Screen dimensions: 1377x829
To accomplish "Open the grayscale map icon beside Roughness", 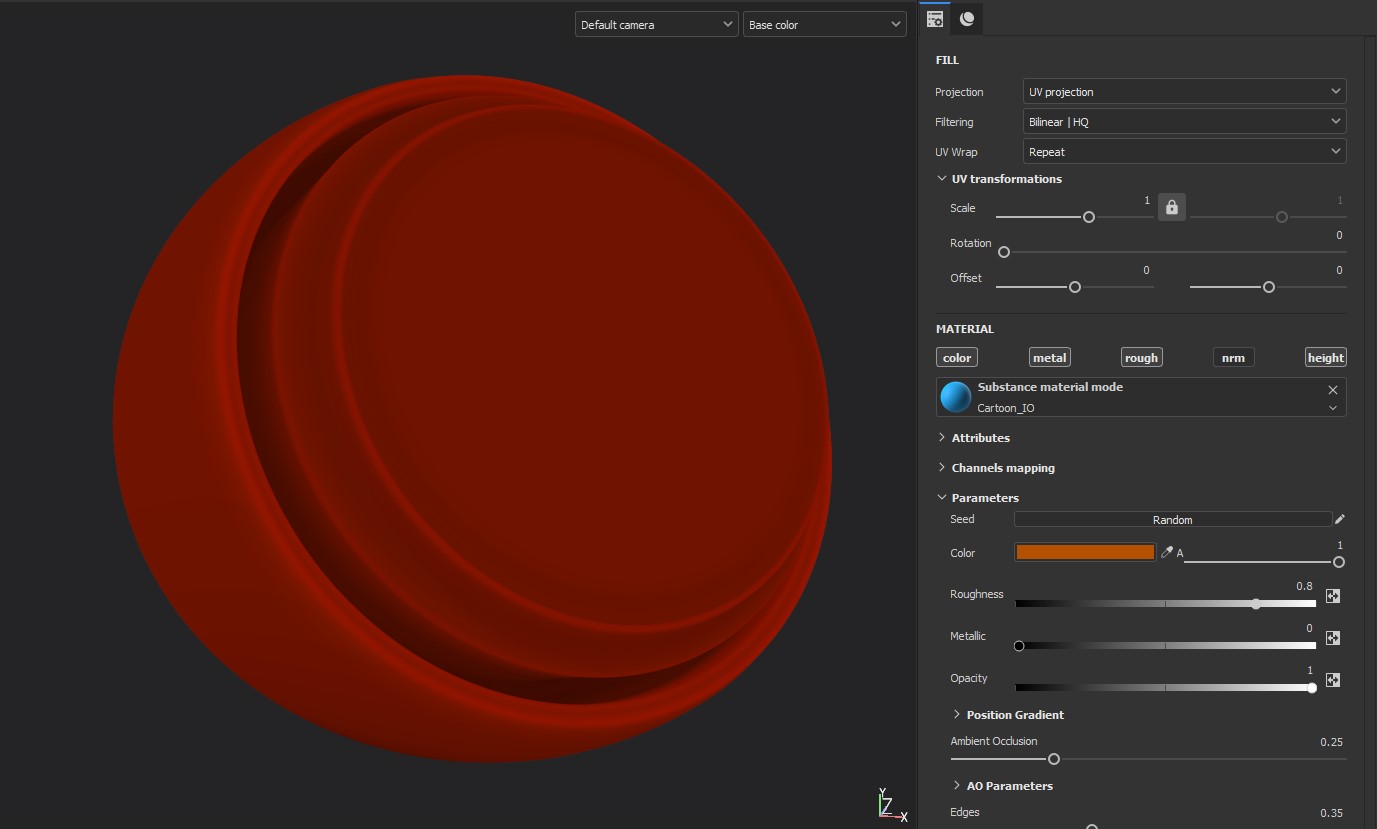I will click(x=1332, y=595).
